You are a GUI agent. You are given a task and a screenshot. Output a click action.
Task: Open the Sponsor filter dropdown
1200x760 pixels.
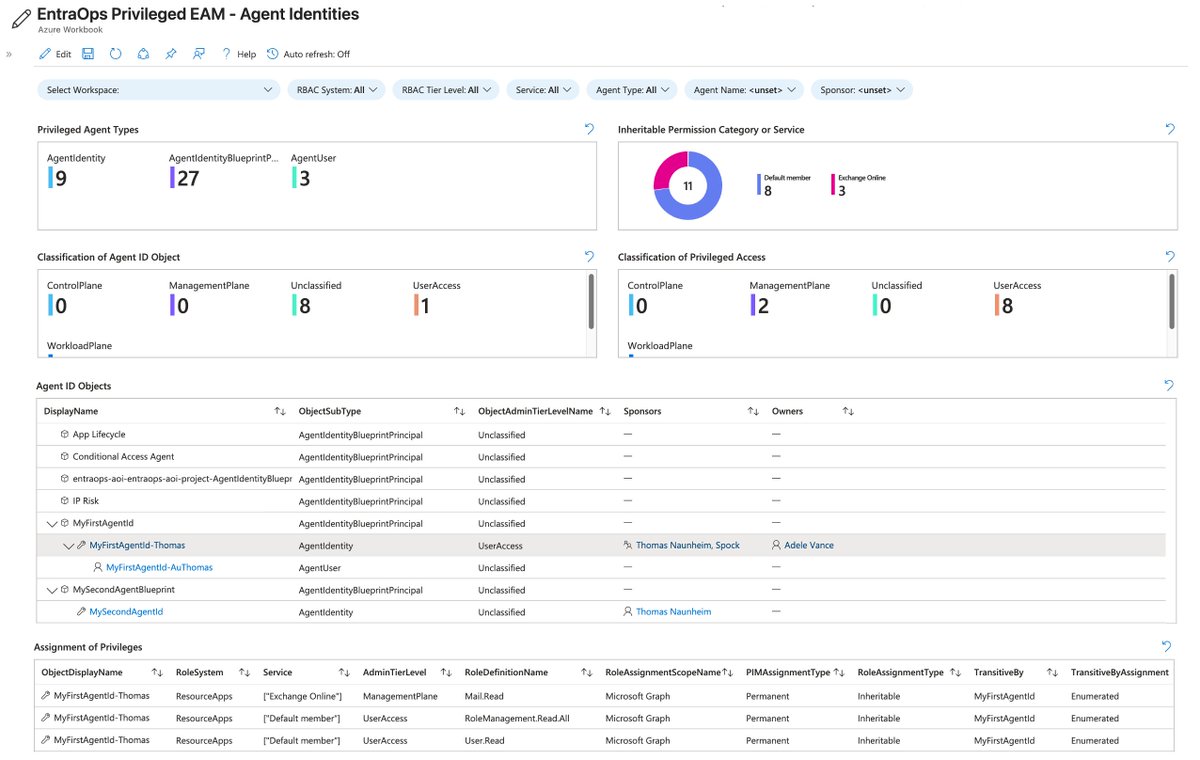click(861, 90)
